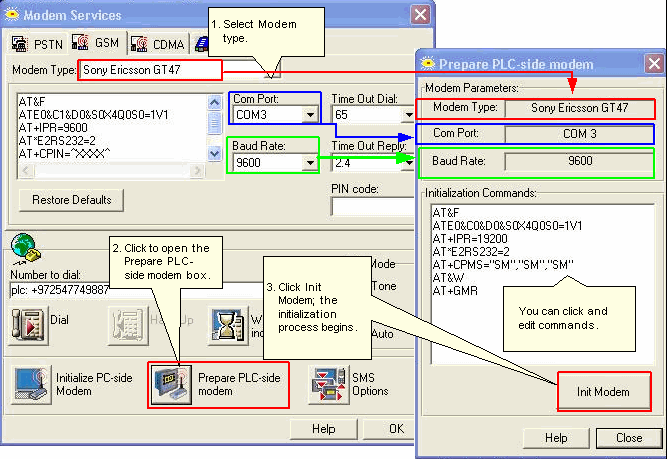Screen dimensions: 667x459
Task: Click the hourglass wait icon
Action: click(228, 326)
